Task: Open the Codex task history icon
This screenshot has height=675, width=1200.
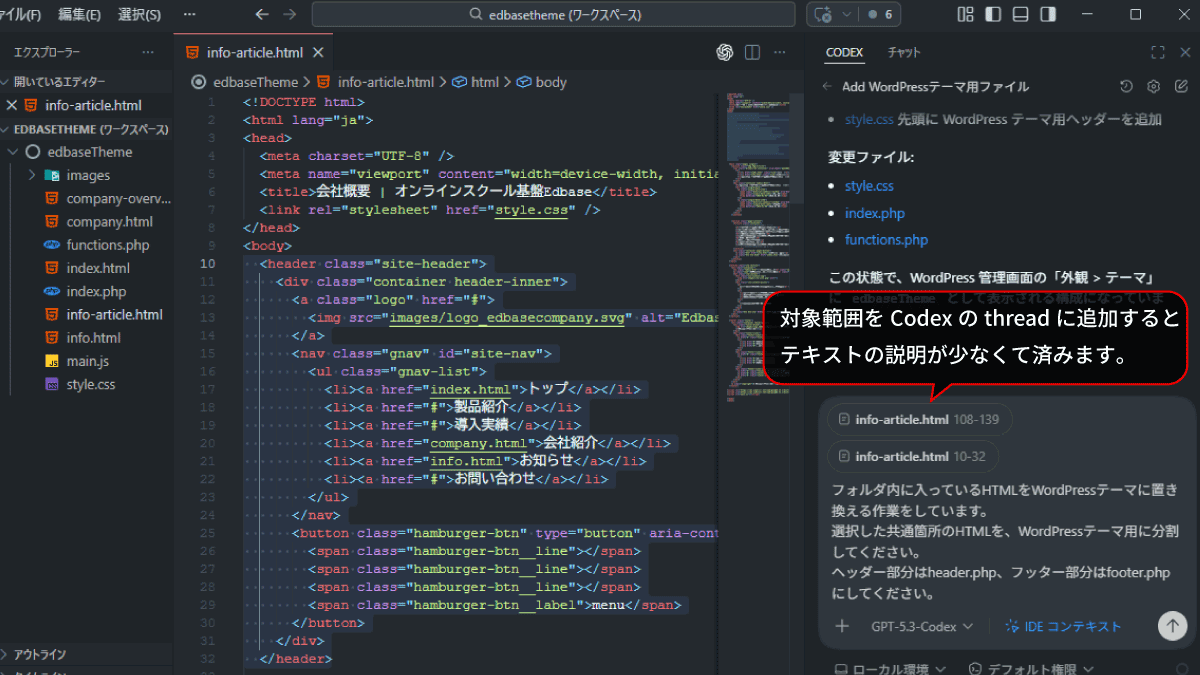Action: tap(1126, 87)
